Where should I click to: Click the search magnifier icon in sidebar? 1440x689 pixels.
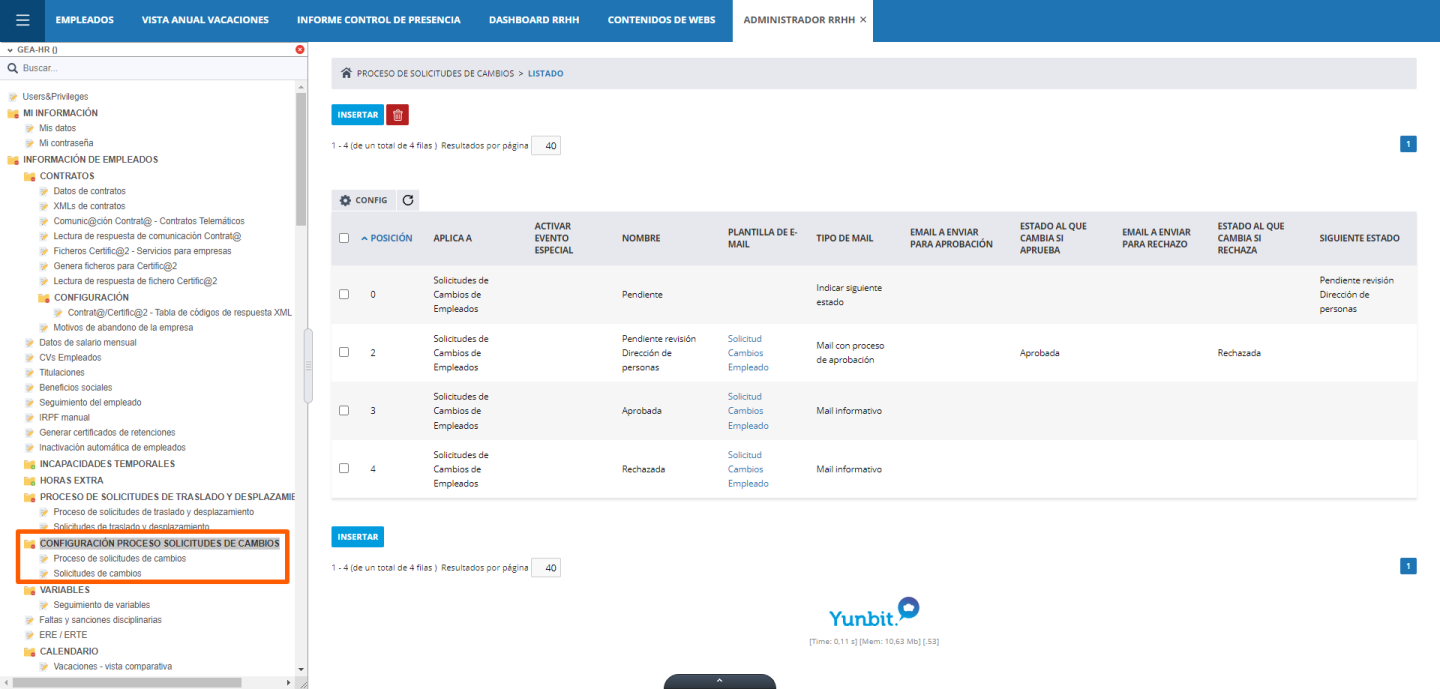(12, 68)
